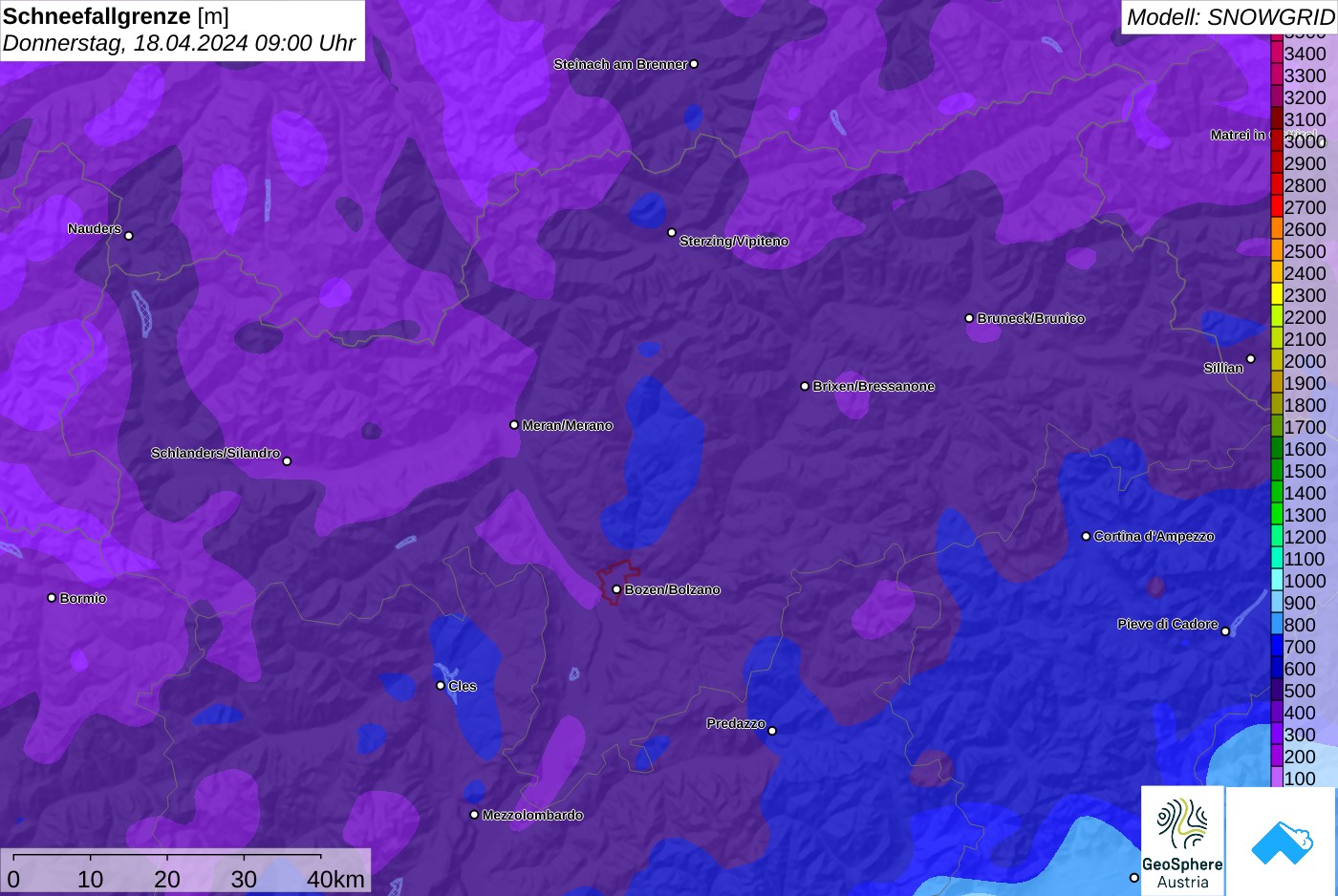The height and width of the screenshot is (896, 1338).
Task: Pick the orange 2500 legend swatch
Action: click(1277, 250)
